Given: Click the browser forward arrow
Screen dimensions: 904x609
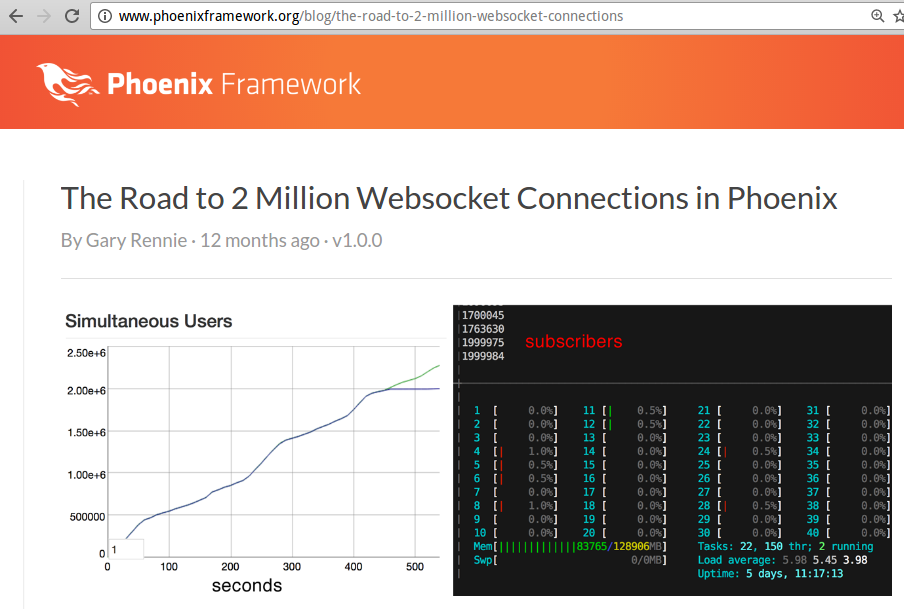Looking at the screenshot, I should pos(44,16).
